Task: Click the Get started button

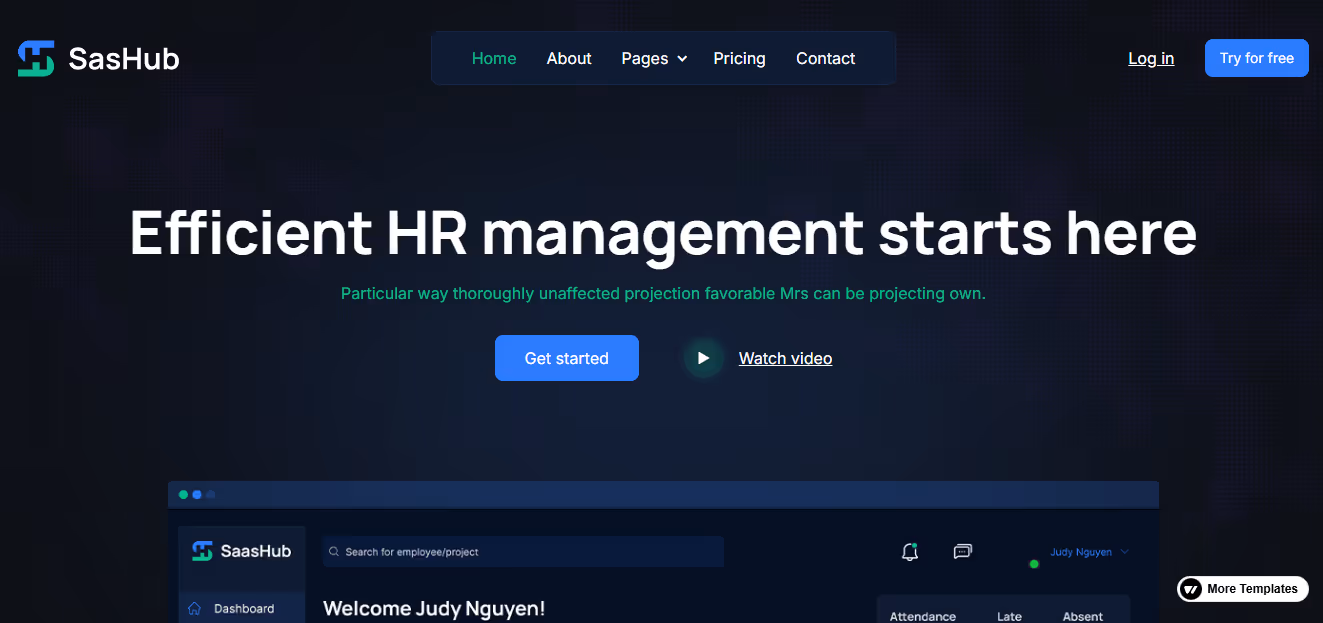Action: [566, 358]
